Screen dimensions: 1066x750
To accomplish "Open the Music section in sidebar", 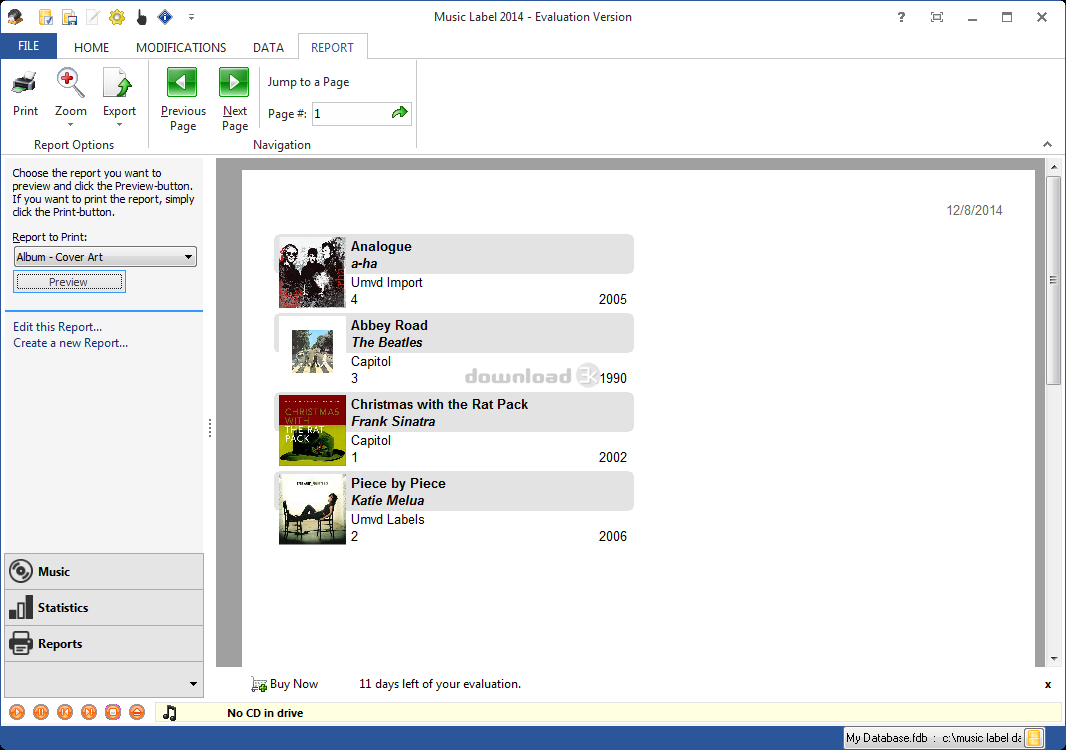I will (104, 572).
